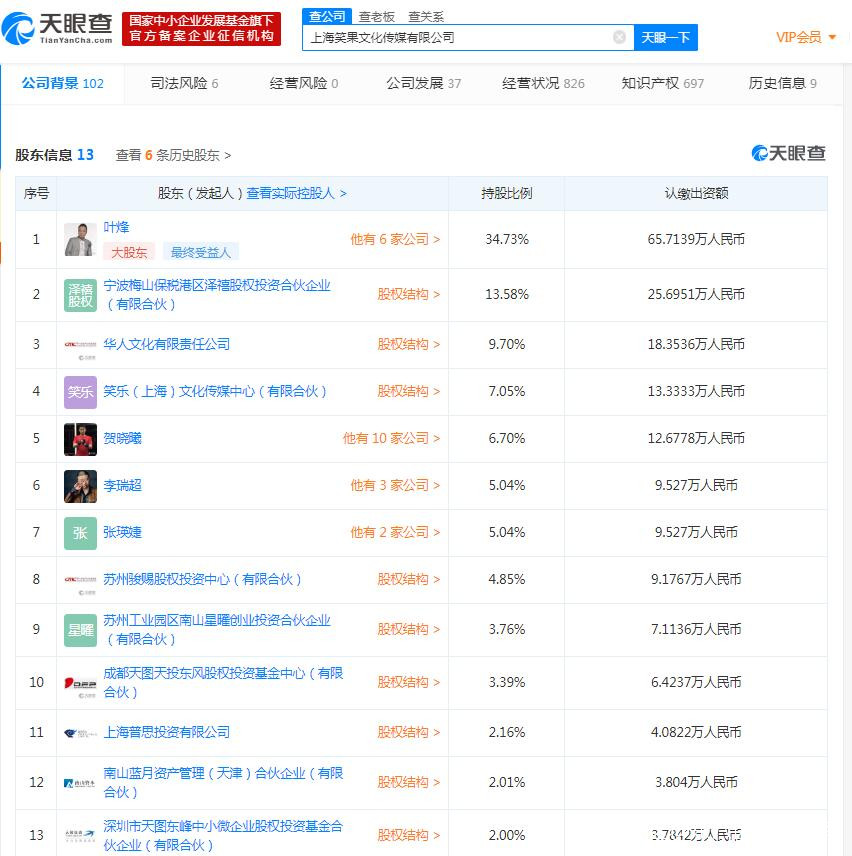
Task: Open 南山蓝月资产管理（天津）合伙企业 link
Action: click(223, 783)
